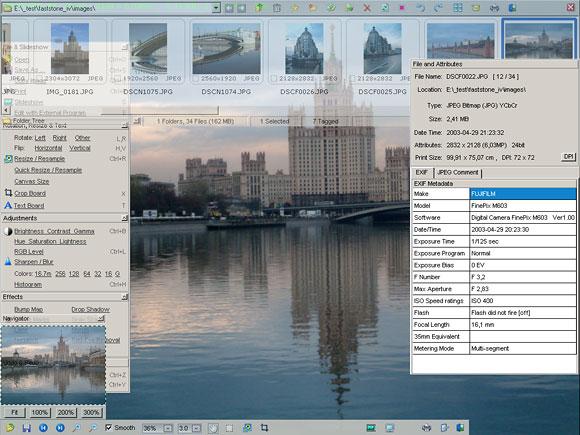580x435 pixels.
Task: Click the DPI button
Action: [568, 157]
